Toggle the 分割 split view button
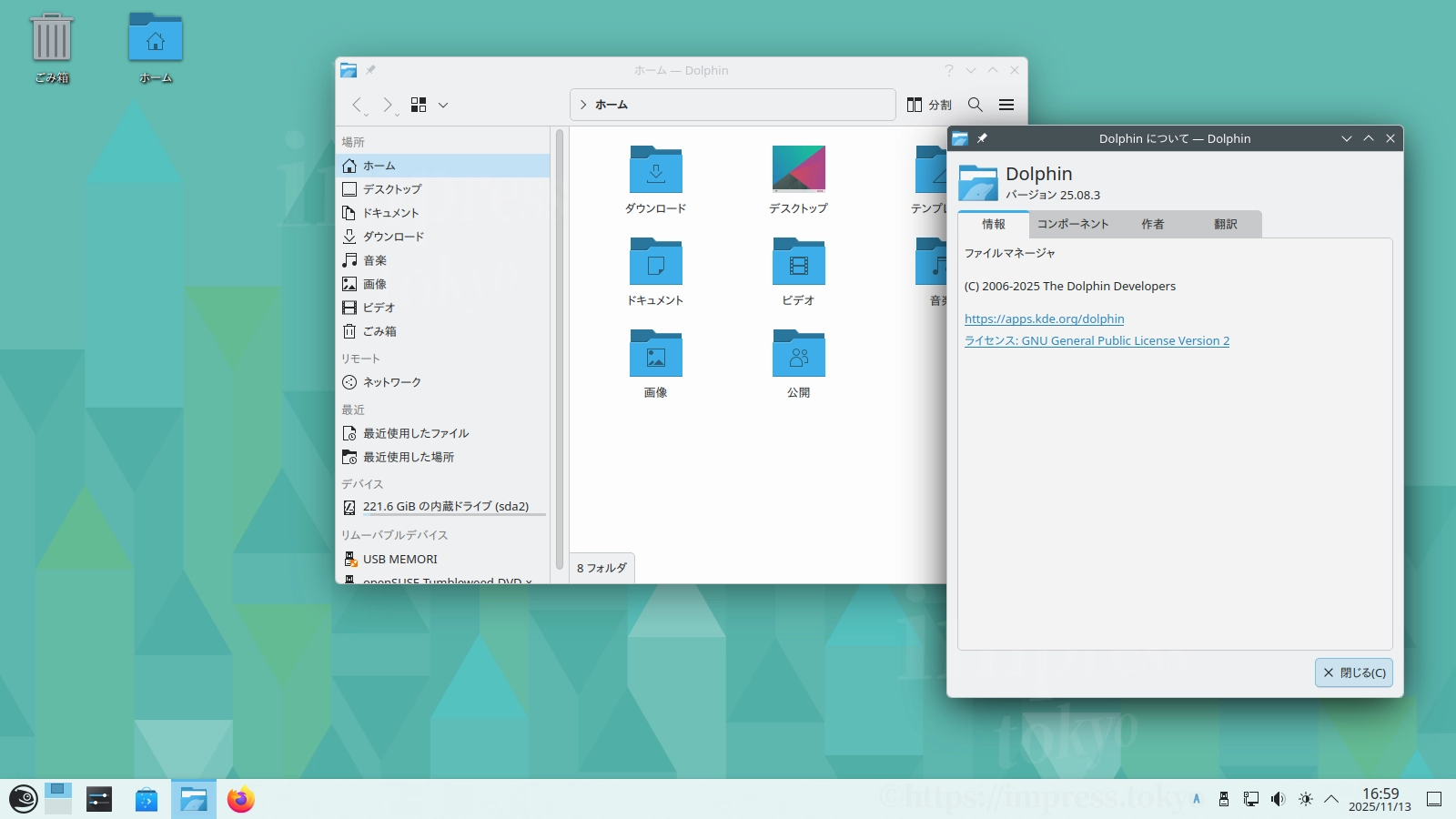This screenshot has height=819, width=1456. pyautogui.click(x=929, y=105)
